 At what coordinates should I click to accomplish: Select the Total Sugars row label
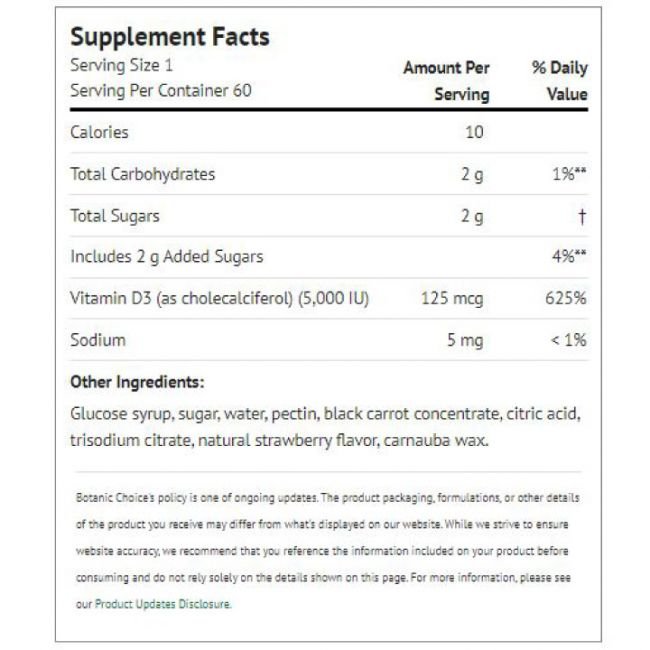click(x=115, y=215)
